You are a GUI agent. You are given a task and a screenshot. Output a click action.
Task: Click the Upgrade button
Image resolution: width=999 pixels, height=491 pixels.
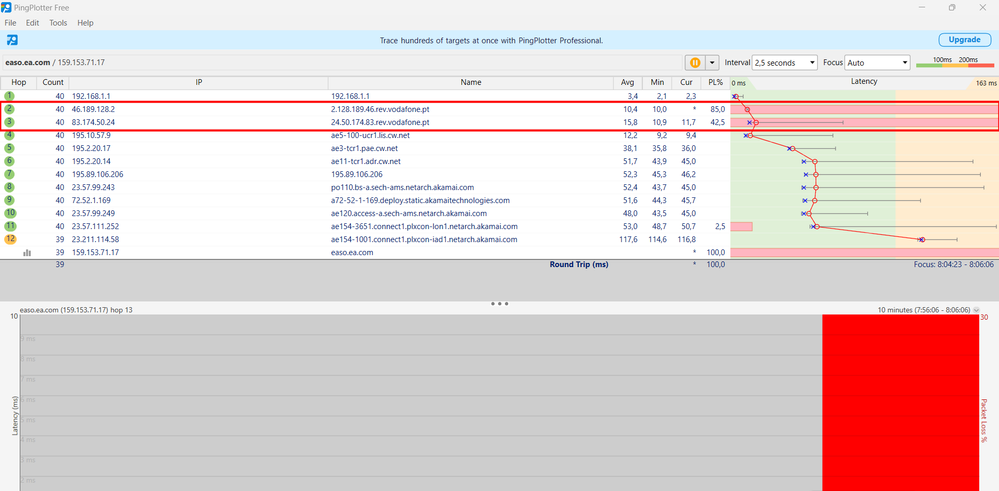(x=964, y=40)
